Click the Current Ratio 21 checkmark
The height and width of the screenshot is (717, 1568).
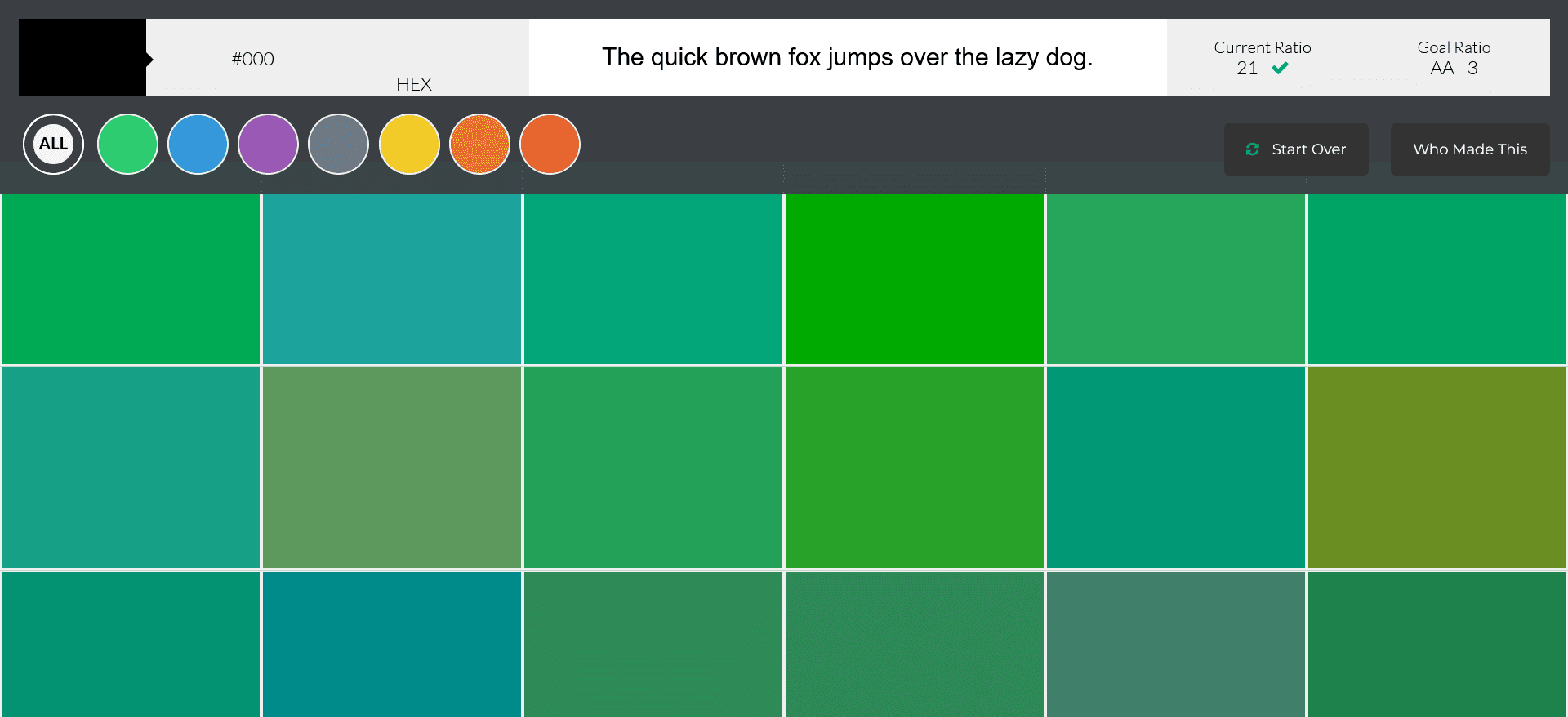(1280, 69)
